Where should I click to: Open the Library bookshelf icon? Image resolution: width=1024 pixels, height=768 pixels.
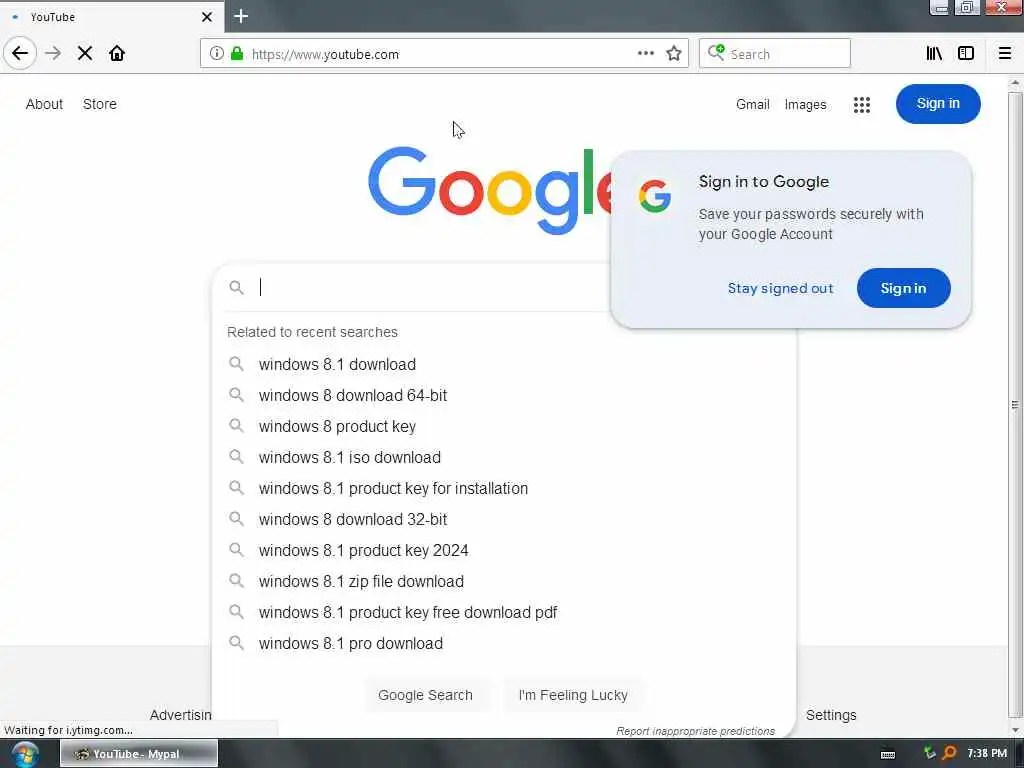[x=934, y=54]
